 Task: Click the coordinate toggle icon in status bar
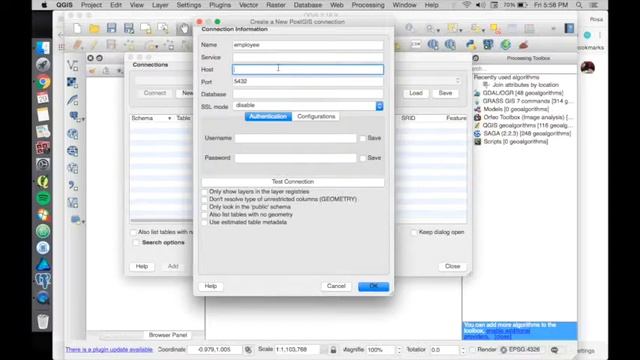[248, 350]
